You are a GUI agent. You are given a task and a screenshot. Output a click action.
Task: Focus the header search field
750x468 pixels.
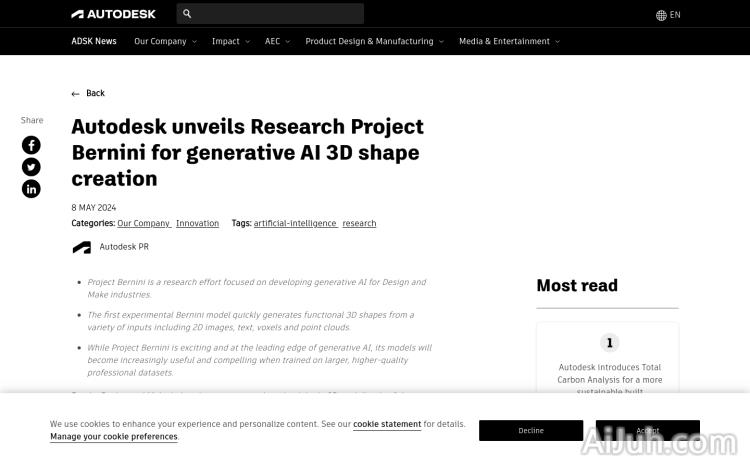[x=275, y=14]
